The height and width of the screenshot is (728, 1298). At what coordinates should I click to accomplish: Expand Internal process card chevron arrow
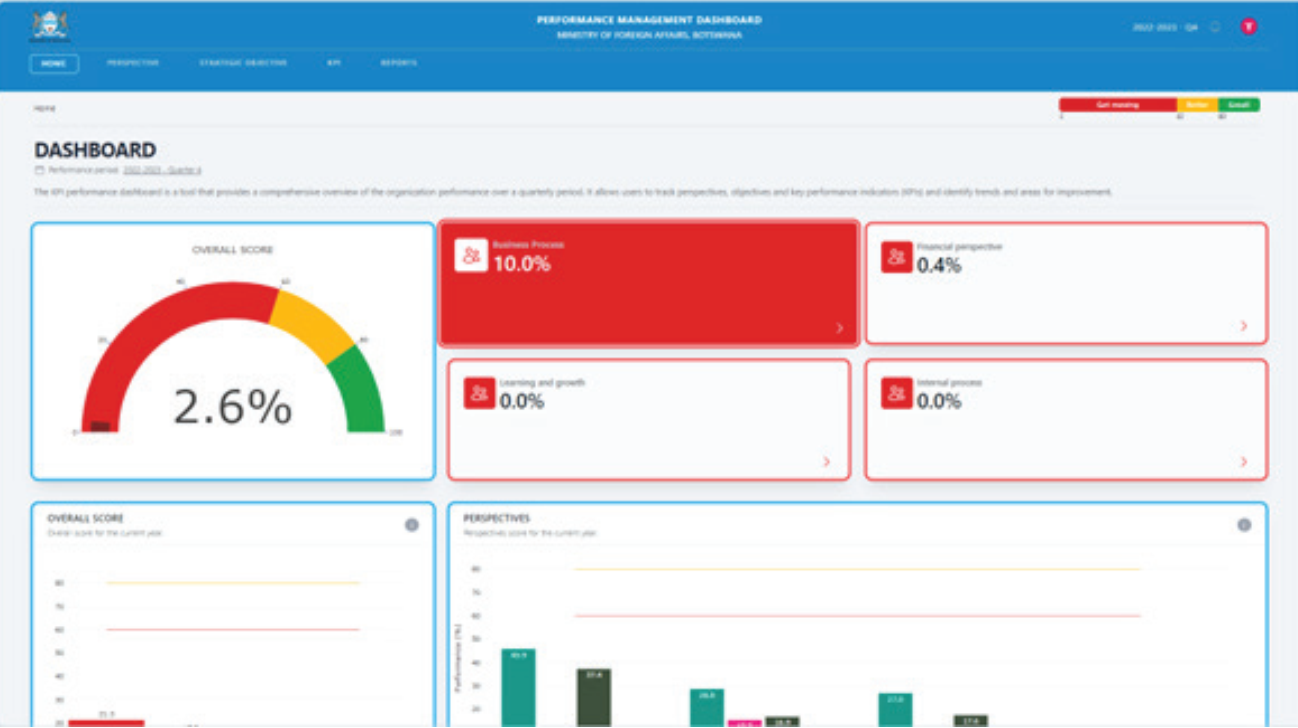[x=1244, y=462]
